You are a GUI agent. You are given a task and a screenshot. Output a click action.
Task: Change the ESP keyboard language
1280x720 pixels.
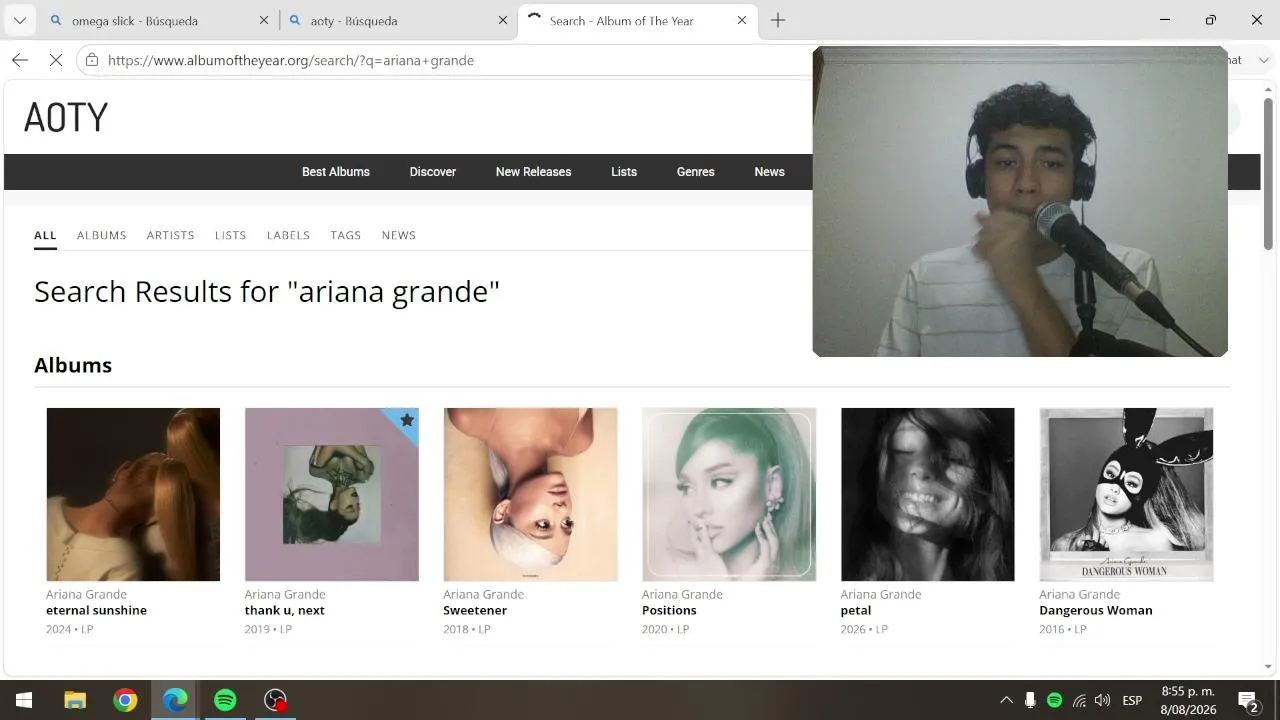pos(1132,700)
